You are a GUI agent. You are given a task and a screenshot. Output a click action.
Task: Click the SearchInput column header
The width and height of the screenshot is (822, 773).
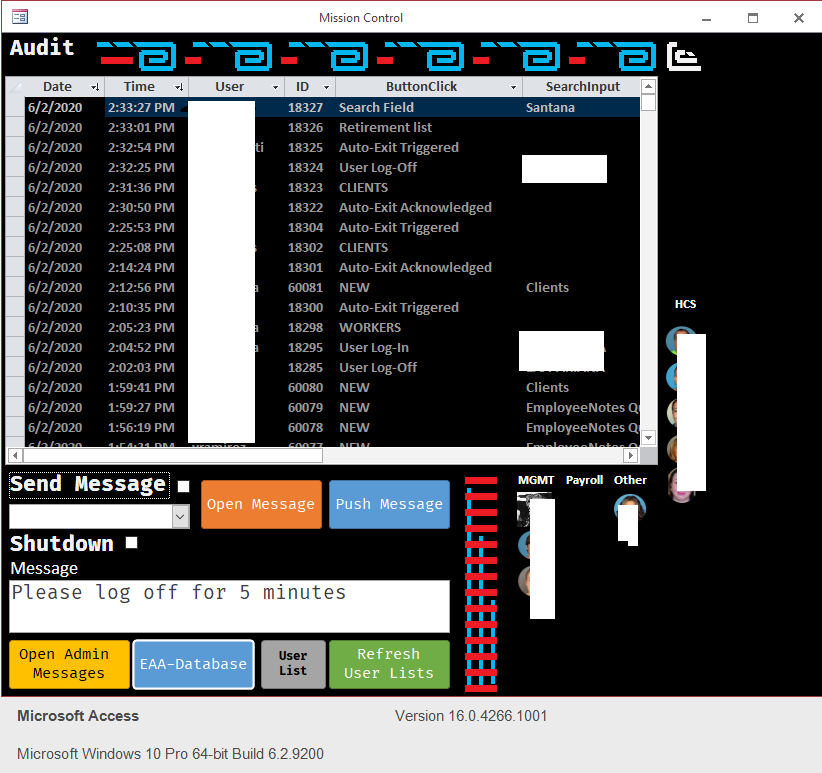[x=582, y=86]
